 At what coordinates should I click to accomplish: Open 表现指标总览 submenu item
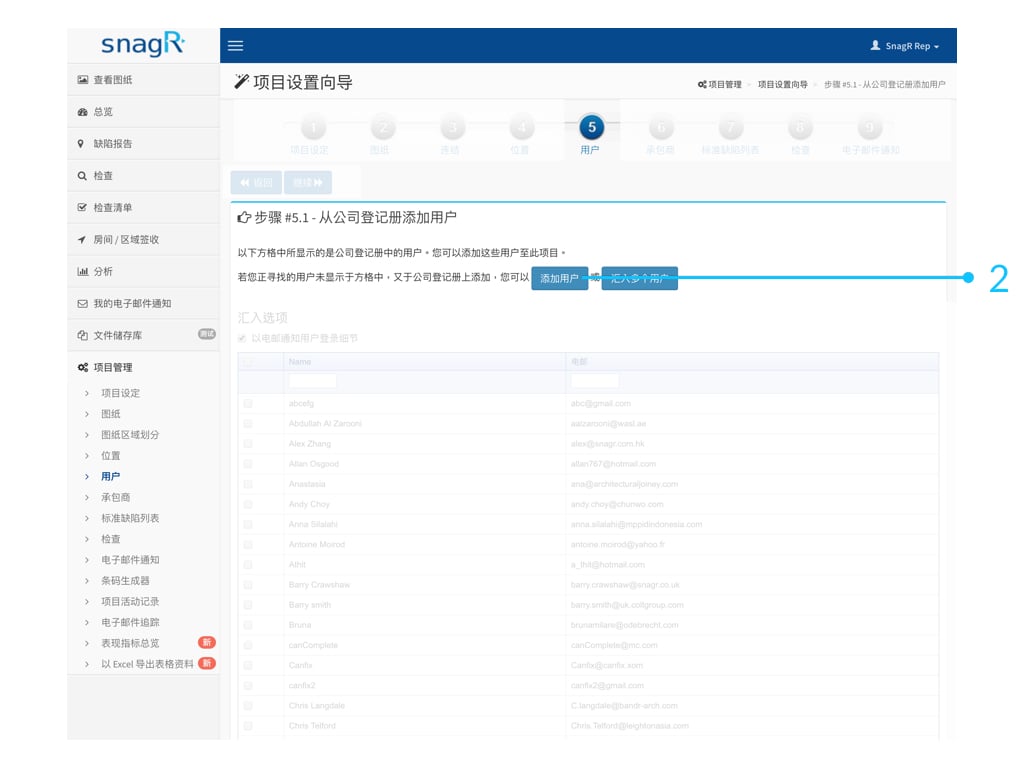coord(130,643)
